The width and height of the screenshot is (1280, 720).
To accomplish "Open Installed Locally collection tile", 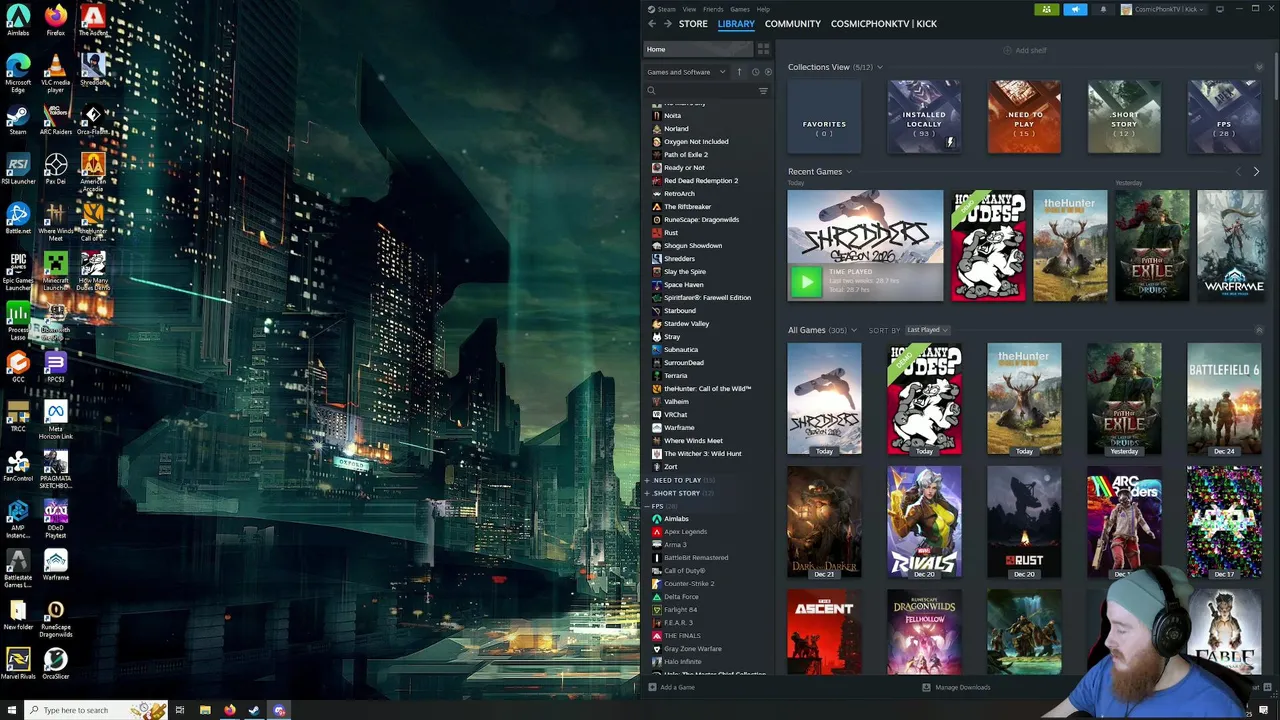I will 924,117.
